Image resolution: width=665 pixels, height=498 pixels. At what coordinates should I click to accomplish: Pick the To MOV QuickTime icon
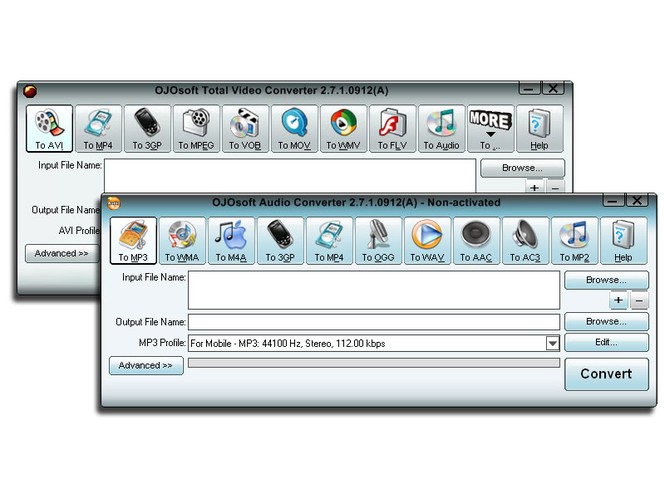294,129
